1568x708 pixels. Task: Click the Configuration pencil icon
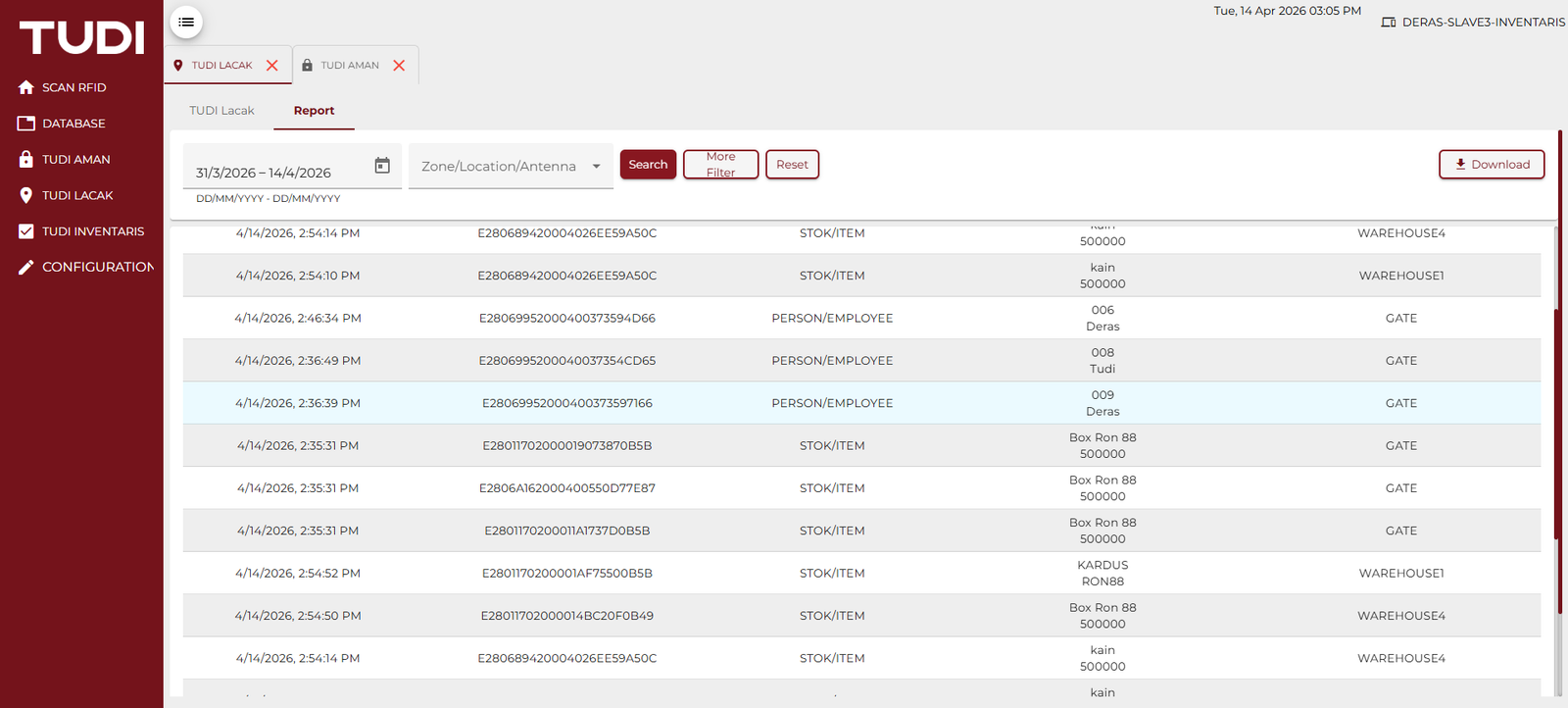tap(26, 267)
